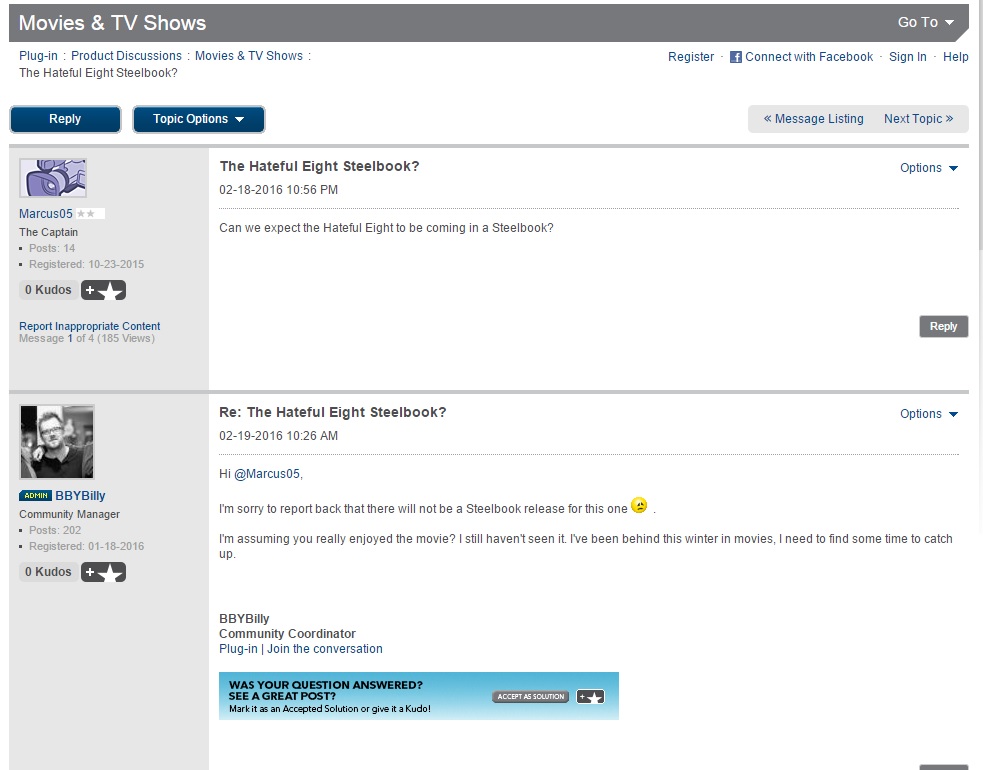
Task: Open Movies & TV Shows breadcrumb
Action: coord(249,56)
